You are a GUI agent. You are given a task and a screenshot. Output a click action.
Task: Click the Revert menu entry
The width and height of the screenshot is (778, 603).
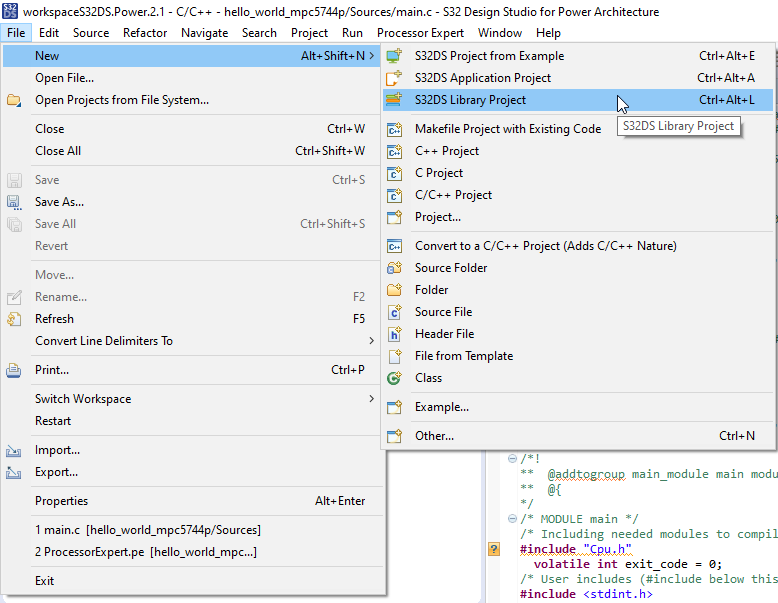coord(193,246)
